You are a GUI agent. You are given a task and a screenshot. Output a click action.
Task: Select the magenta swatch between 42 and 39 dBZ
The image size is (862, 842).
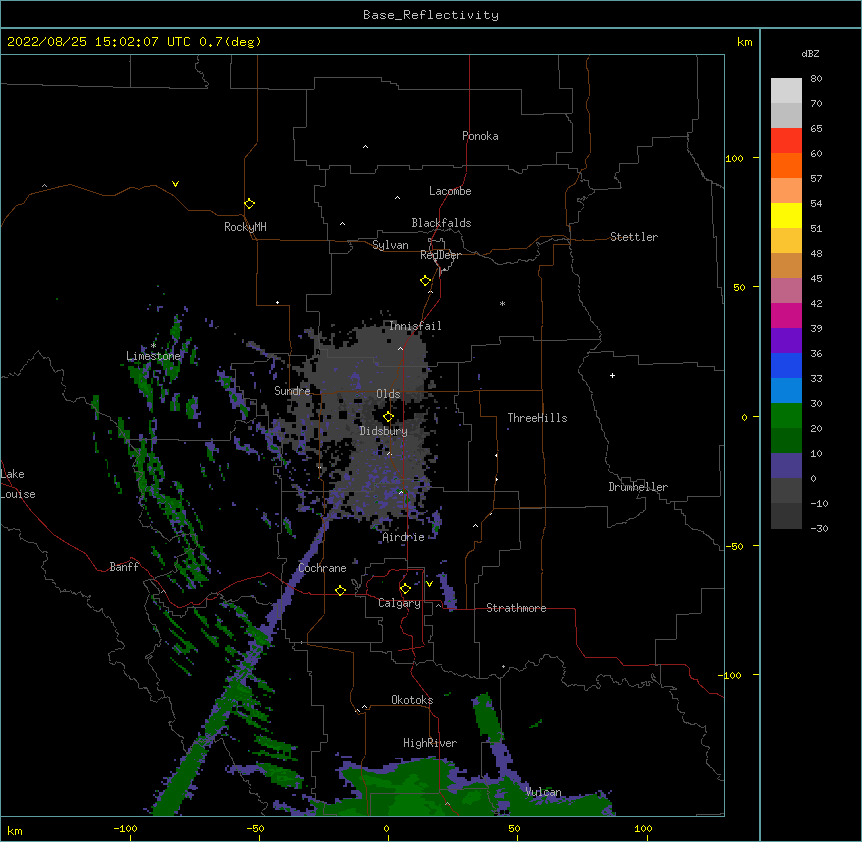coord(786,315)
